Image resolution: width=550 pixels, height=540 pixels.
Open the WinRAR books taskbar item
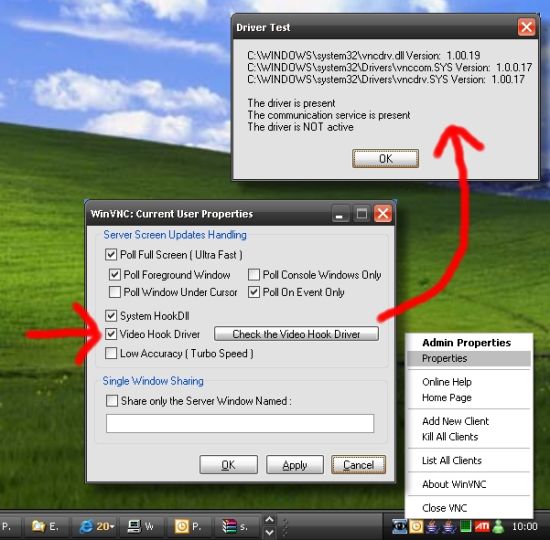235,526
